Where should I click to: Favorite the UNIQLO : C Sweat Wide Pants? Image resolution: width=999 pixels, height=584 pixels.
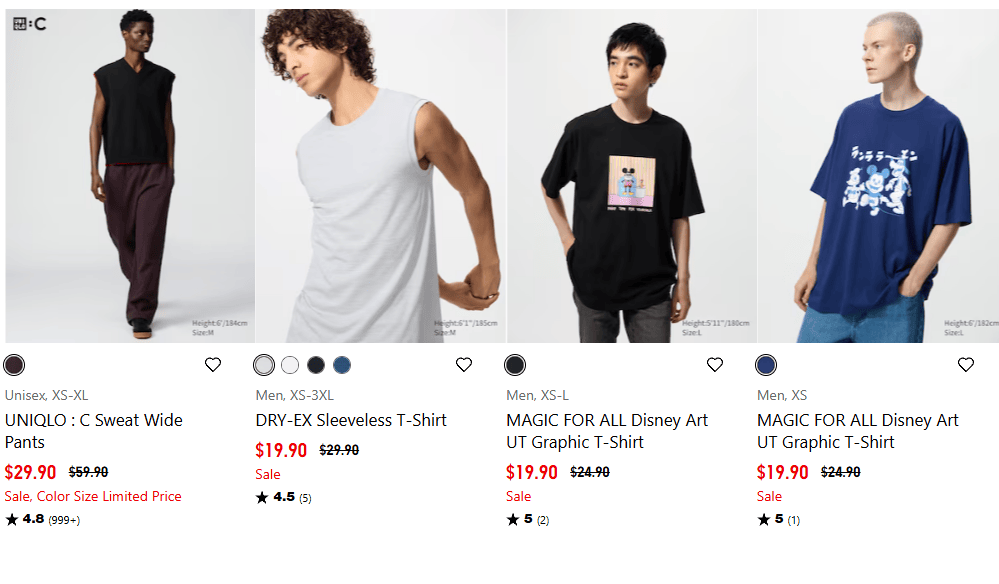213,365
